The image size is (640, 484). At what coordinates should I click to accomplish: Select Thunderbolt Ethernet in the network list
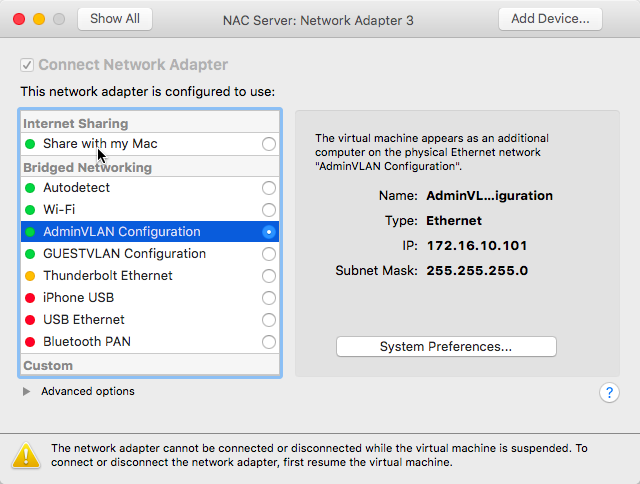[x=150, y=276]
